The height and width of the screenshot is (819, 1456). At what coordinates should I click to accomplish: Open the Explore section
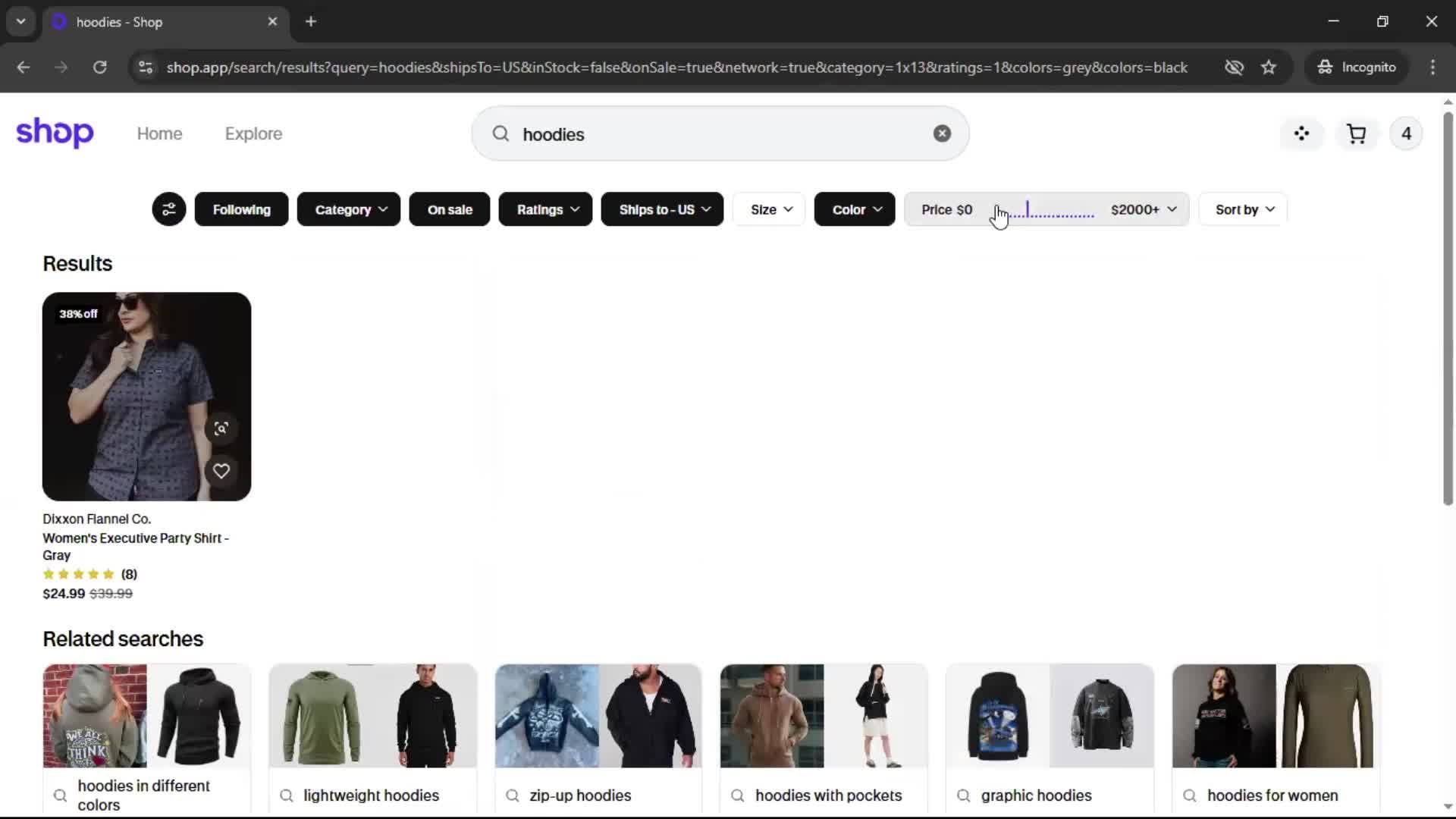pos(253,133)
